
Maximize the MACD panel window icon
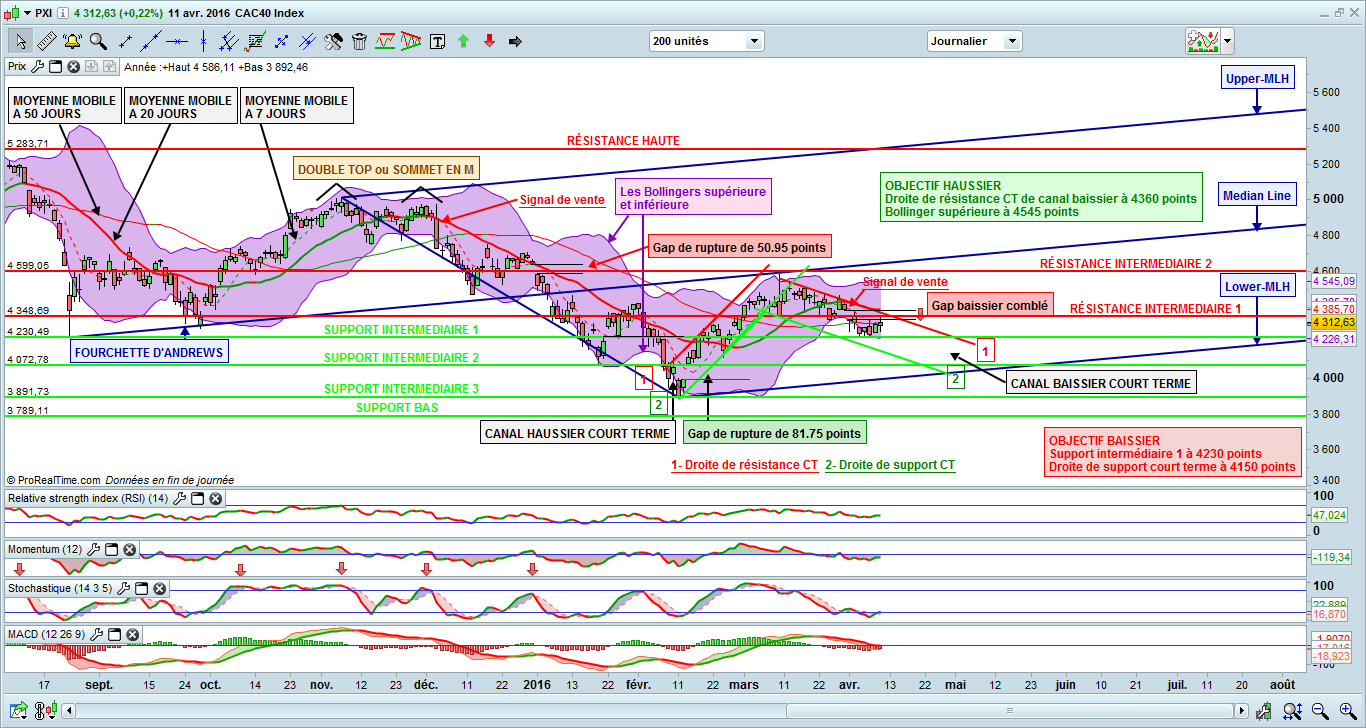[112, 634]
